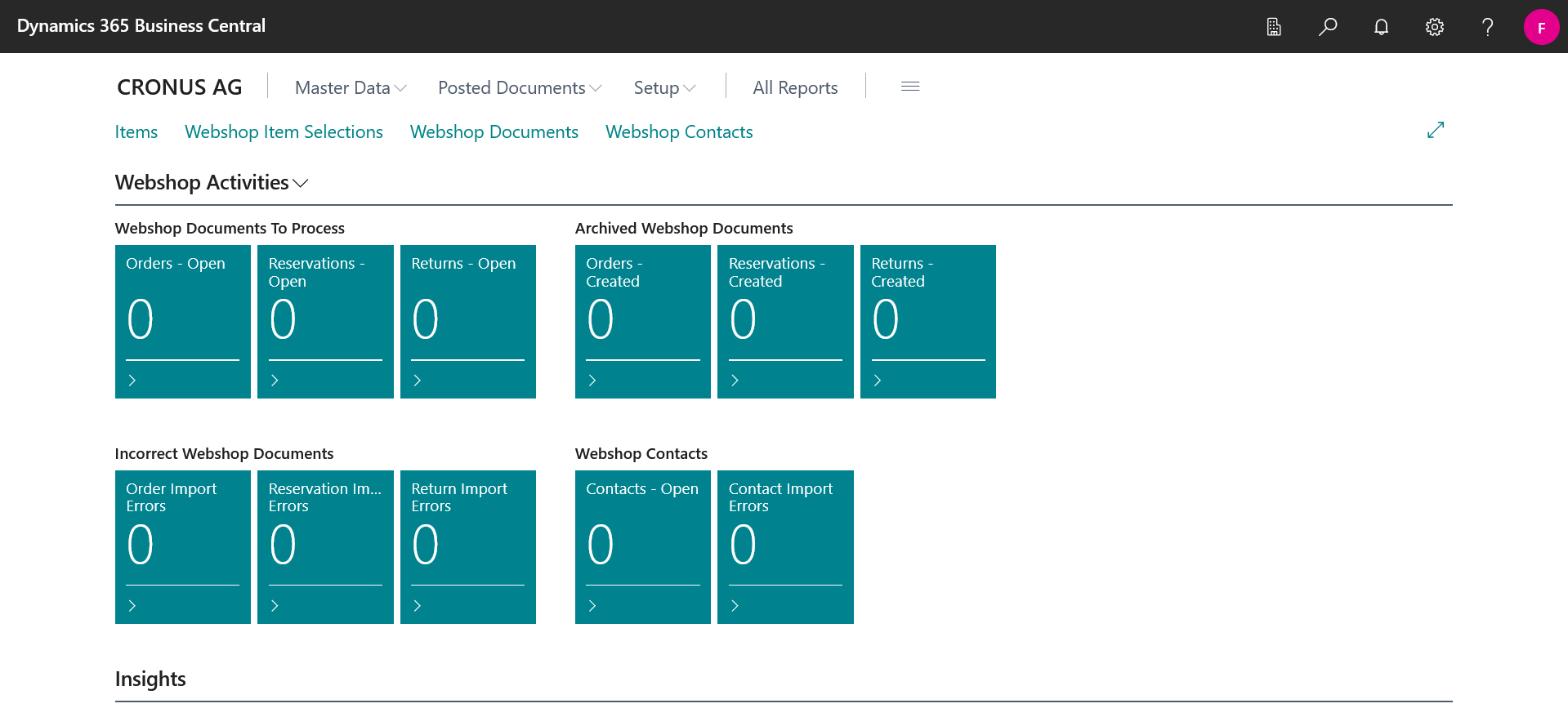The height and width of the screenshot is (717, 1568).
Task: Open the Reservation Import Errors count 0
Action: pyautogui.click(x=283, y=545)
